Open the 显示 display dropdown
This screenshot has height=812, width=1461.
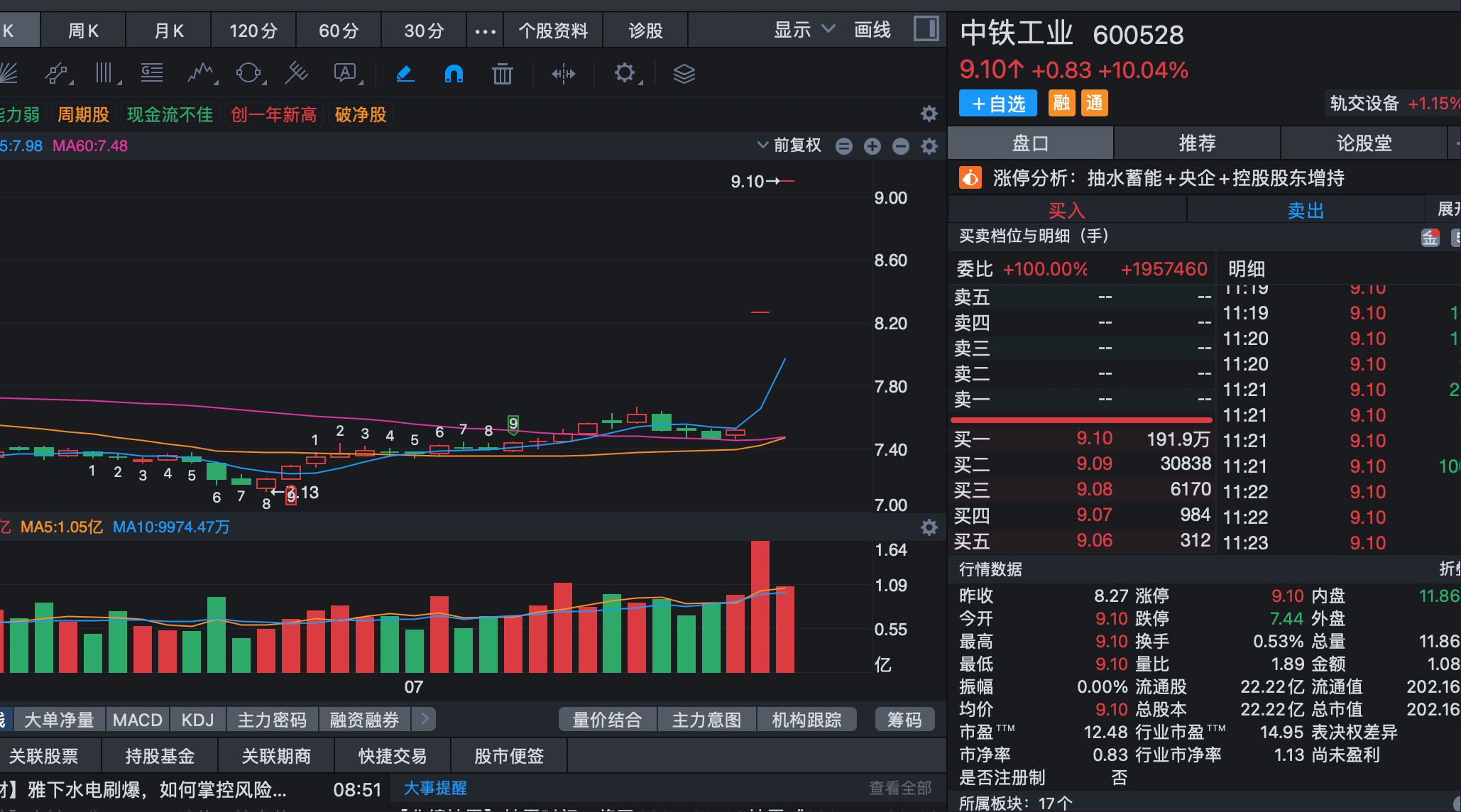coord(804,30)
